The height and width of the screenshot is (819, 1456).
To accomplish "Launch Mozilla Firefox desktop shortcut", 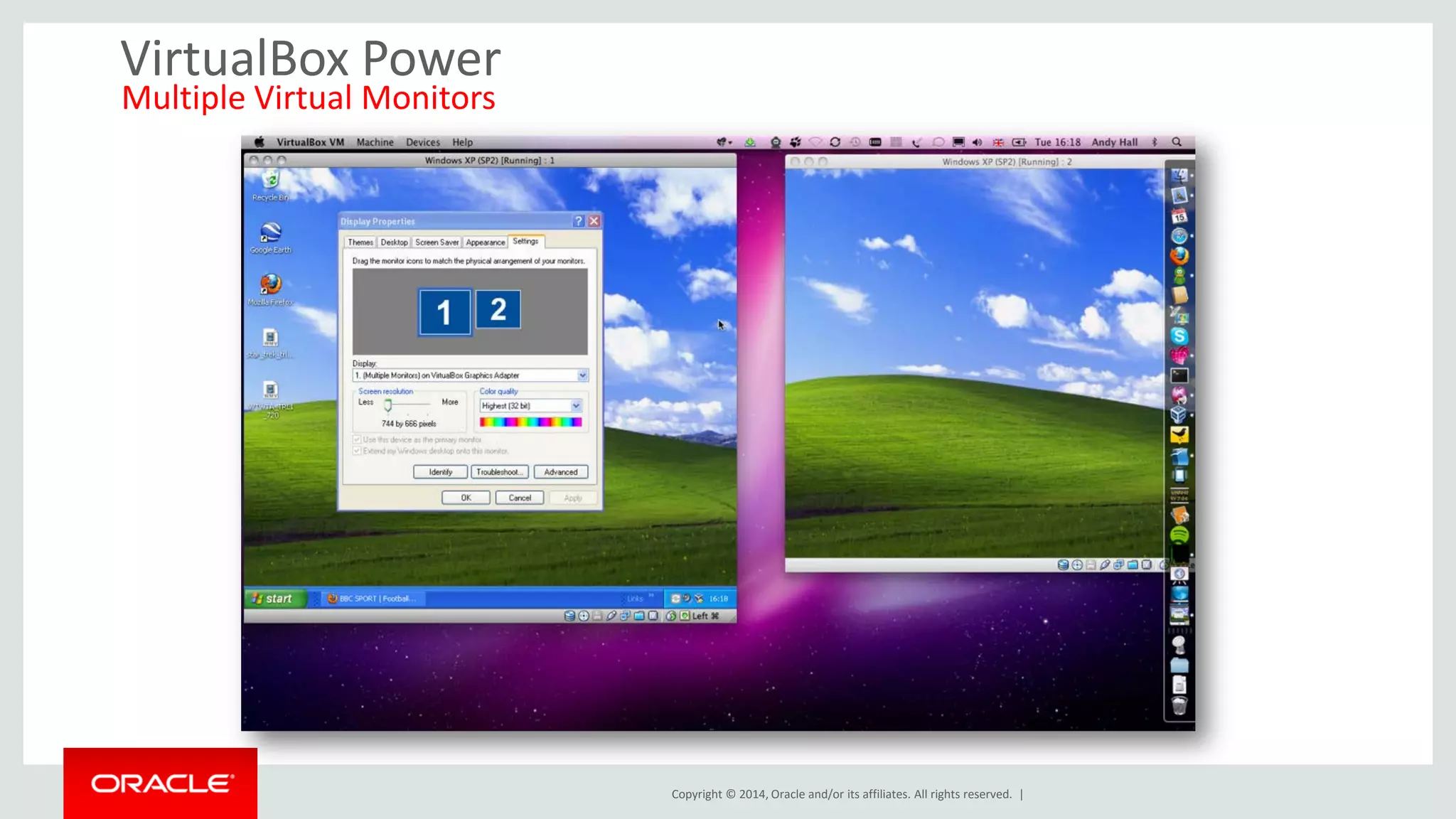I will tap(271, 285).
